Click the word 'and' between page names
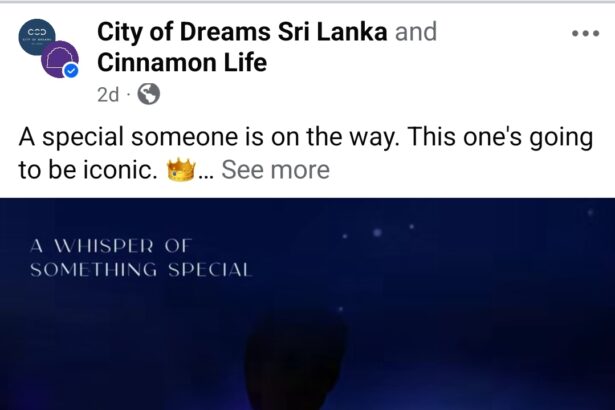The width and height of the screenshot is (615, 410). 416,32
